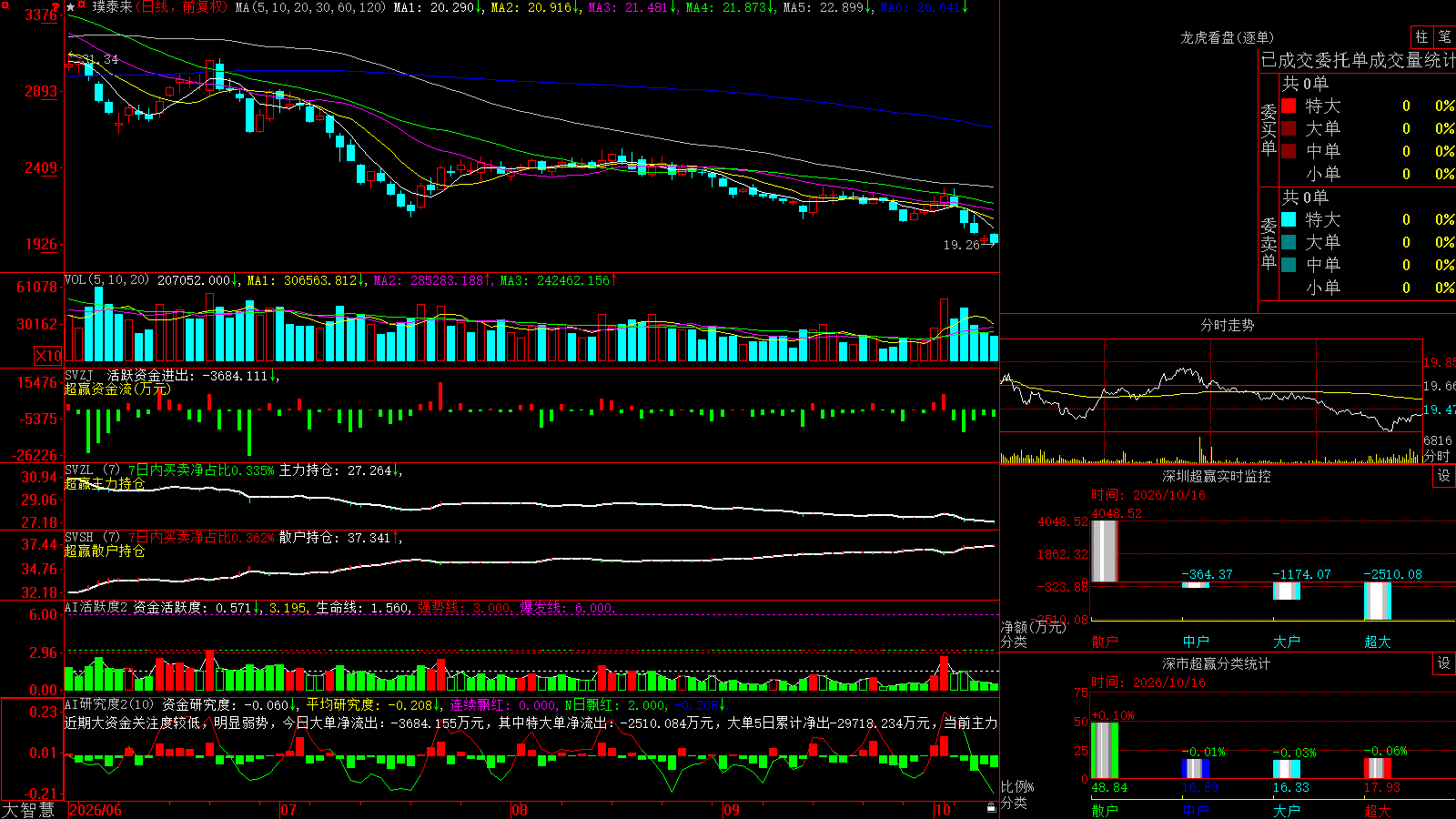Click the 大智慧 logo label
The width and height of the screenshot is (1456, 819).
pyautogui.click(x=28, y=810)
